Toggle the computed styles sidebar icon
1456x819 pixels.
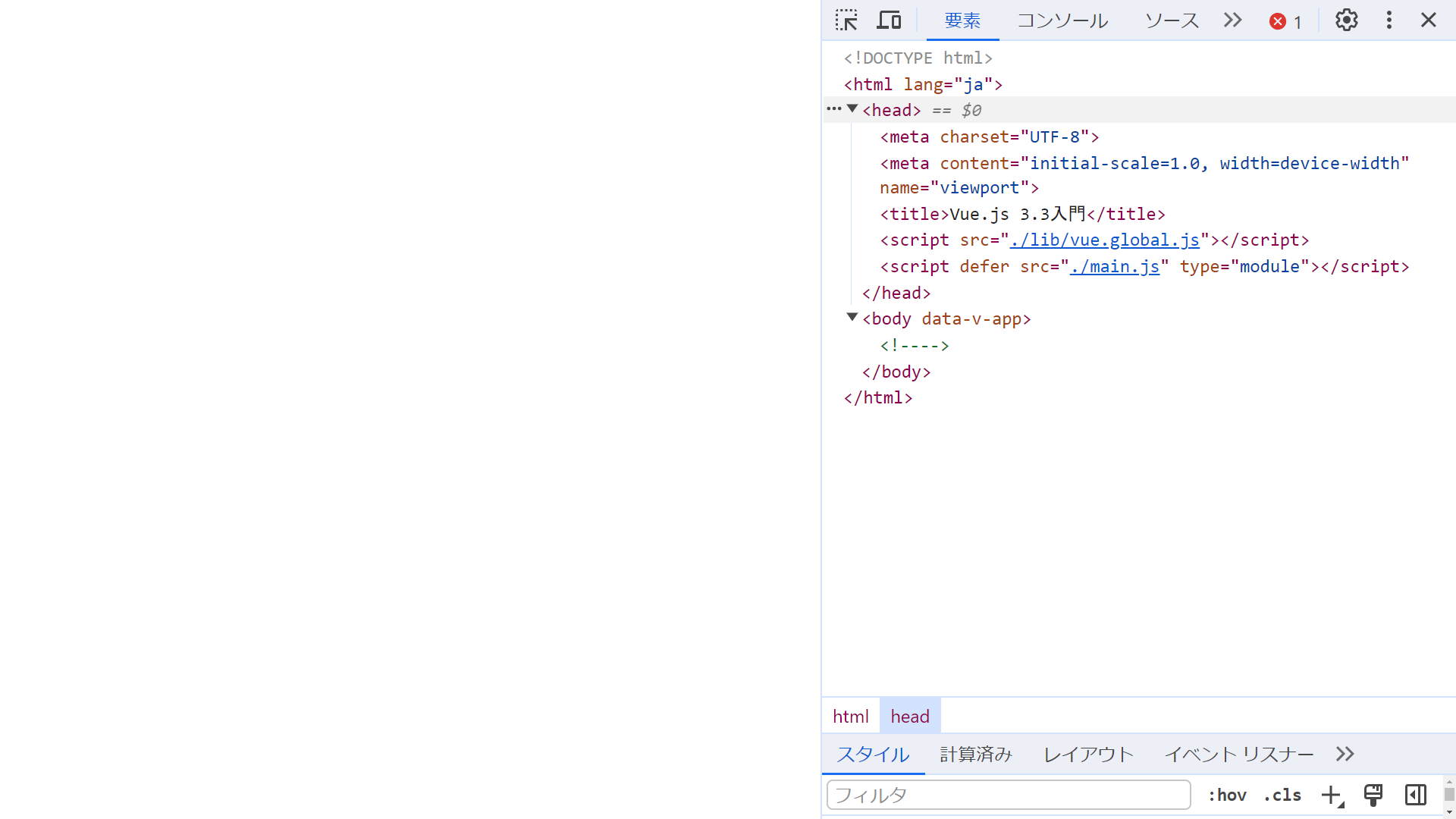tap(1415, 795)
